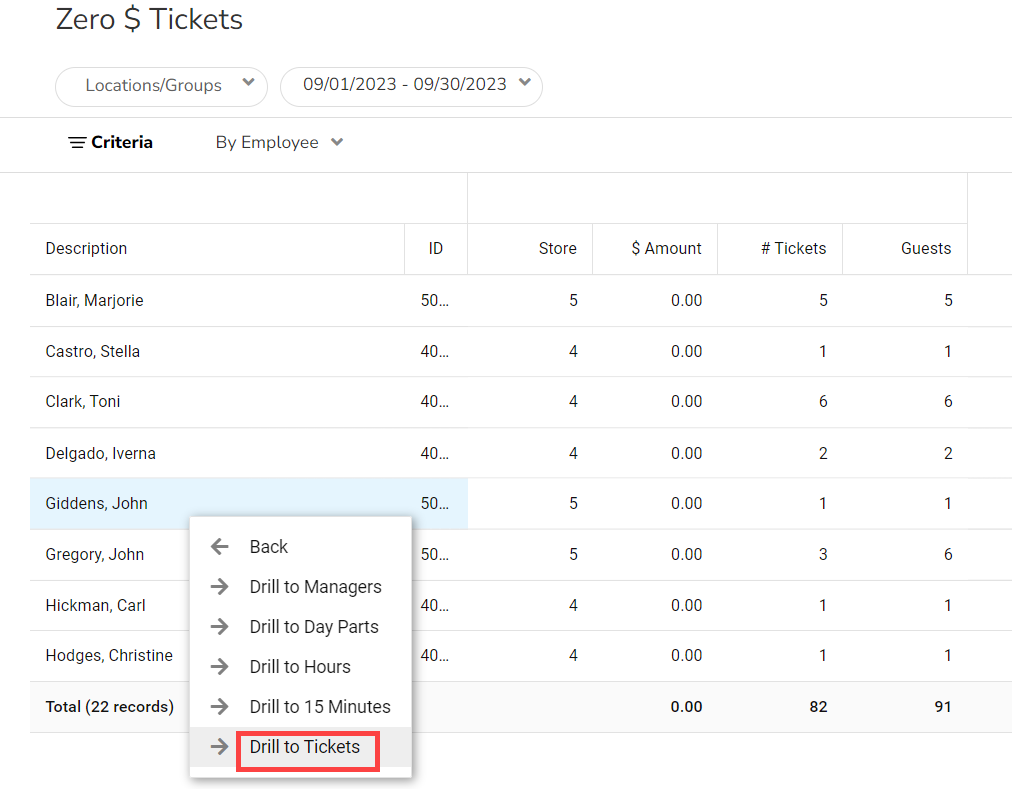Sort by the Description column header
The width and height of the screenshot is (1012, 789).
pos(87,249)
